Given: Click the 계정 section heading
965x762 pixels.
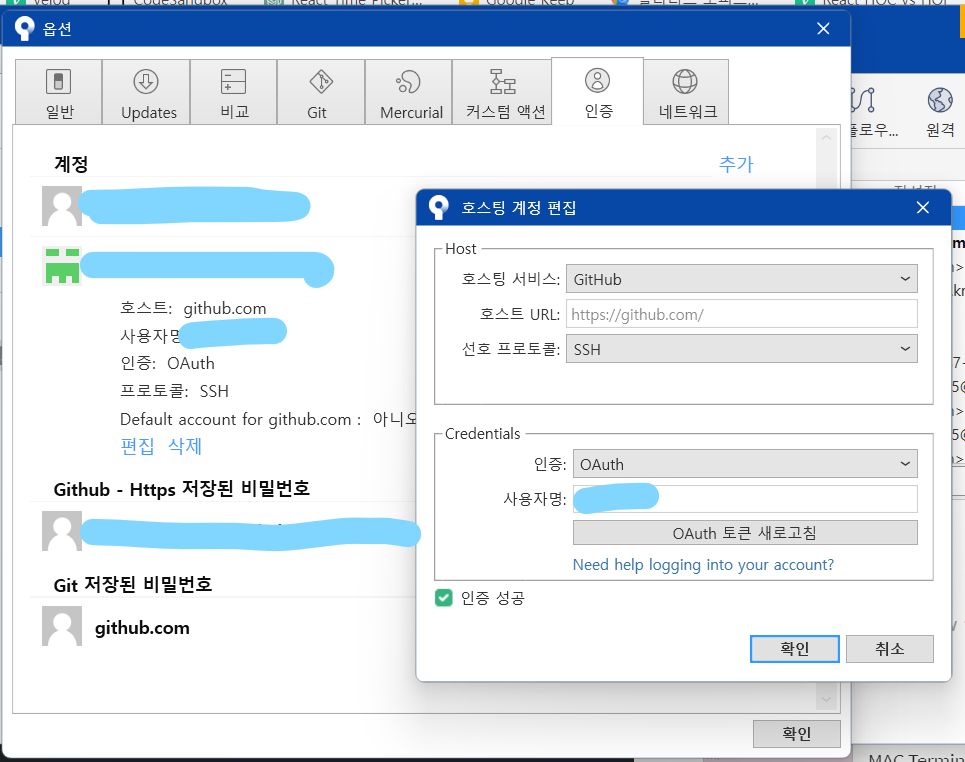Looking at the screenshot, I should (x=71, y=164).
